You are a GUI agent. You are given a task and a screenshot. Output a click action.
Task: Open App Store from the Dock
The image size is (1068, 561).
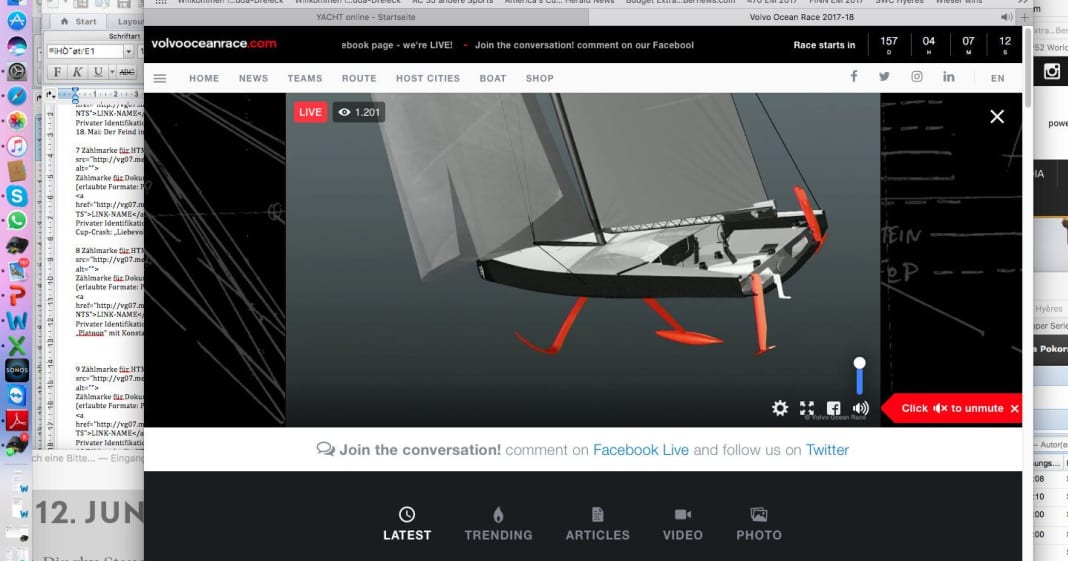[16, 20]
